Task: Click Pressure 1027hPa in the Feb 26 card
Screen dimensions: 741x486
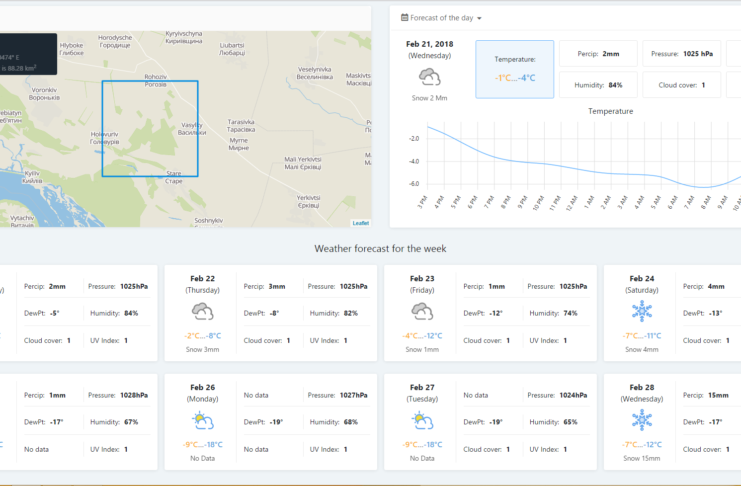Action: 337,395
